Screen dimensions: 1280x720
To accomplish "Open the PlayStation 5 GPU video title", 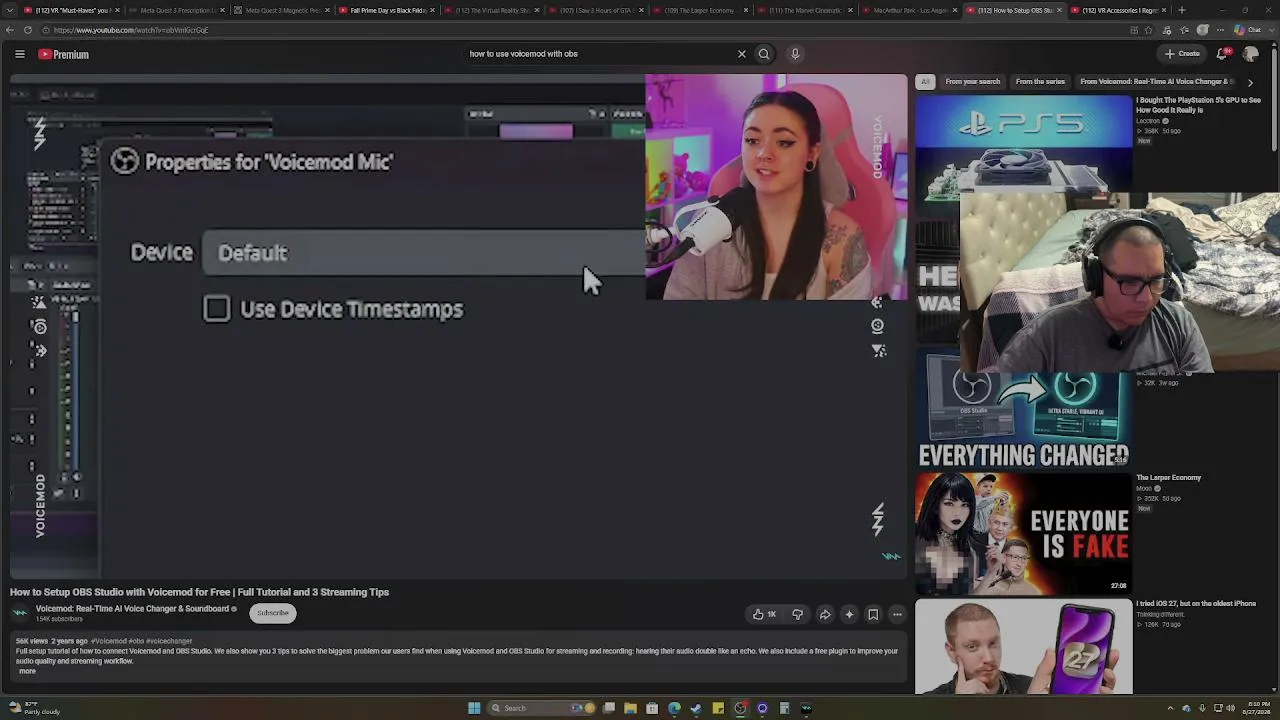I will coord(1198,105).
